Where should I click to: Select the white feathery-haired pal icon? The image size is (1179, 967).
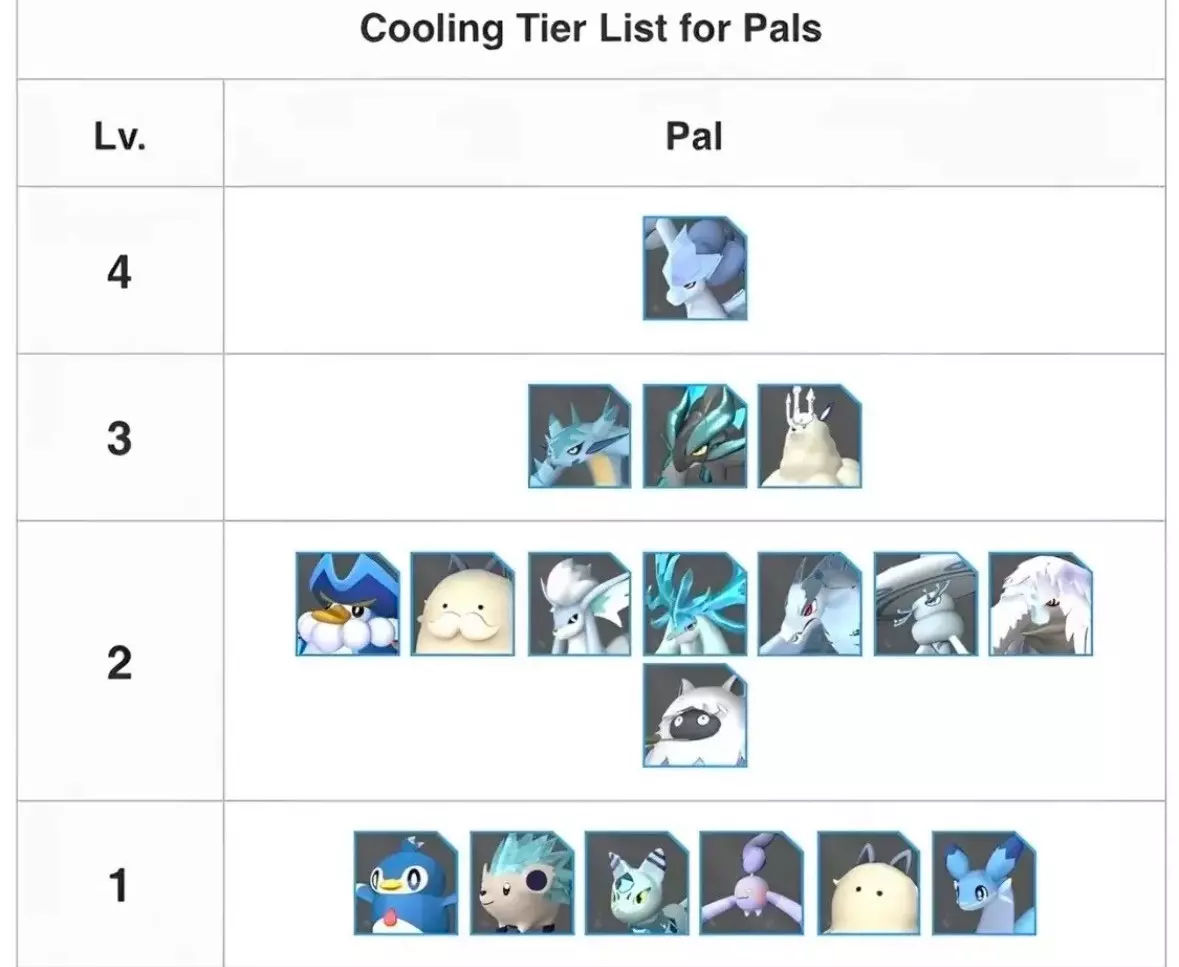pyautogui.click(x=1040, y=604)
